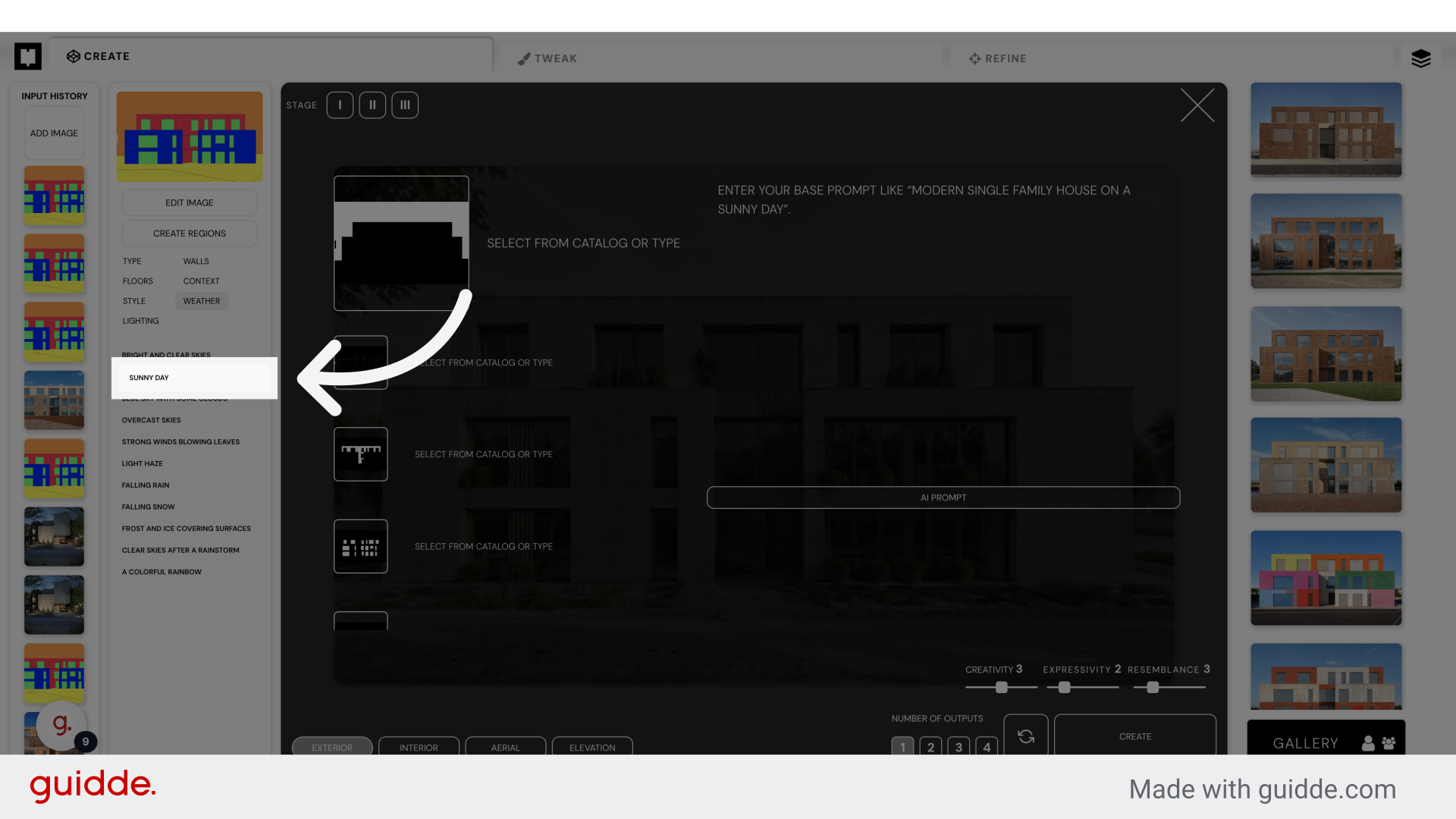Set number of outputs to 2
1456x819 pixels.
[x=930, y=746]
